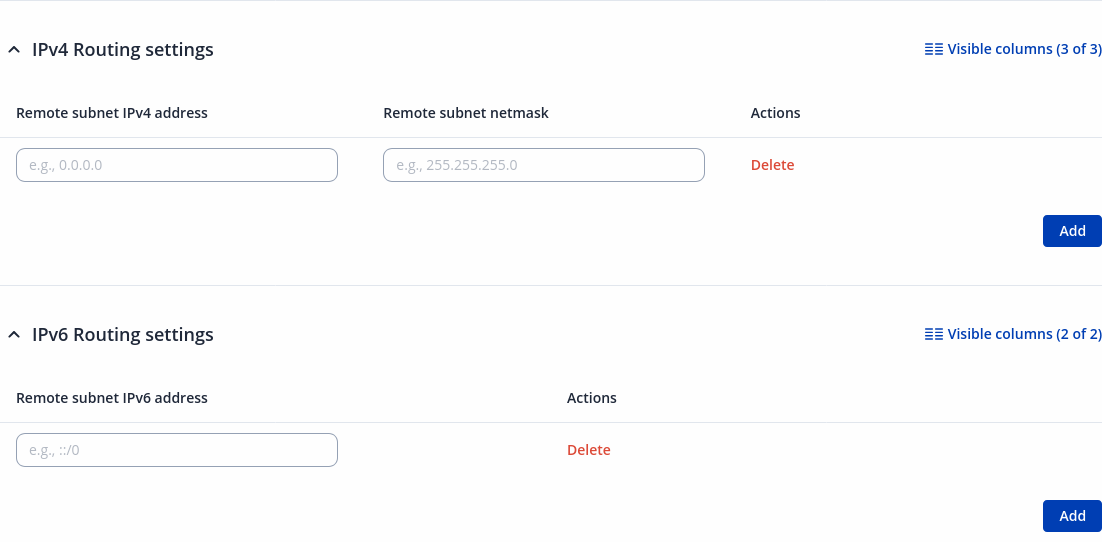Collapse the IPv6 Routing settings chevron
This screenshot has width=1102, height=542.
(x=14, y=335)
